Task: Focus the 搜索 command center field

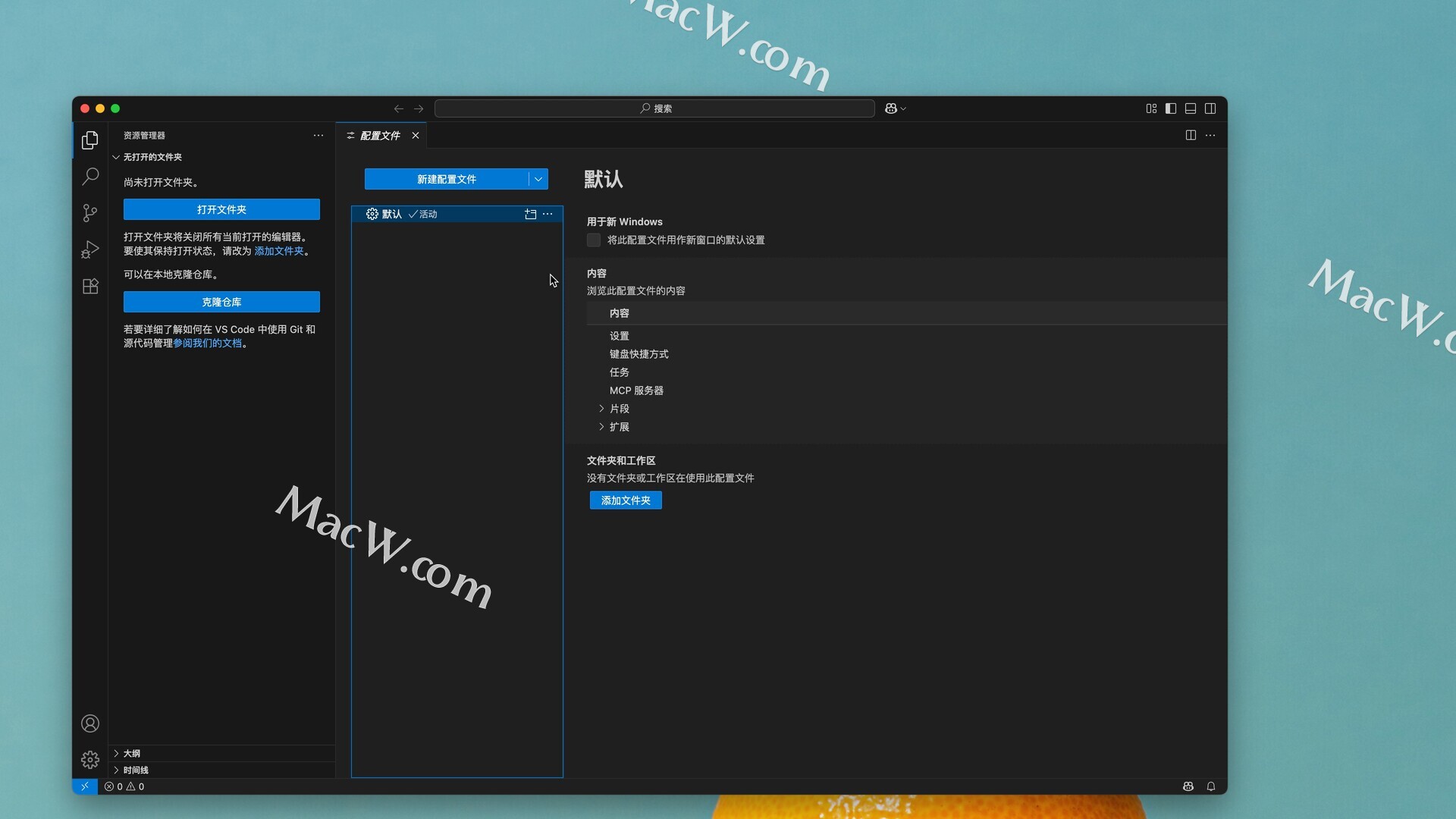Action: pyautogui.click(x=654, y=108)
